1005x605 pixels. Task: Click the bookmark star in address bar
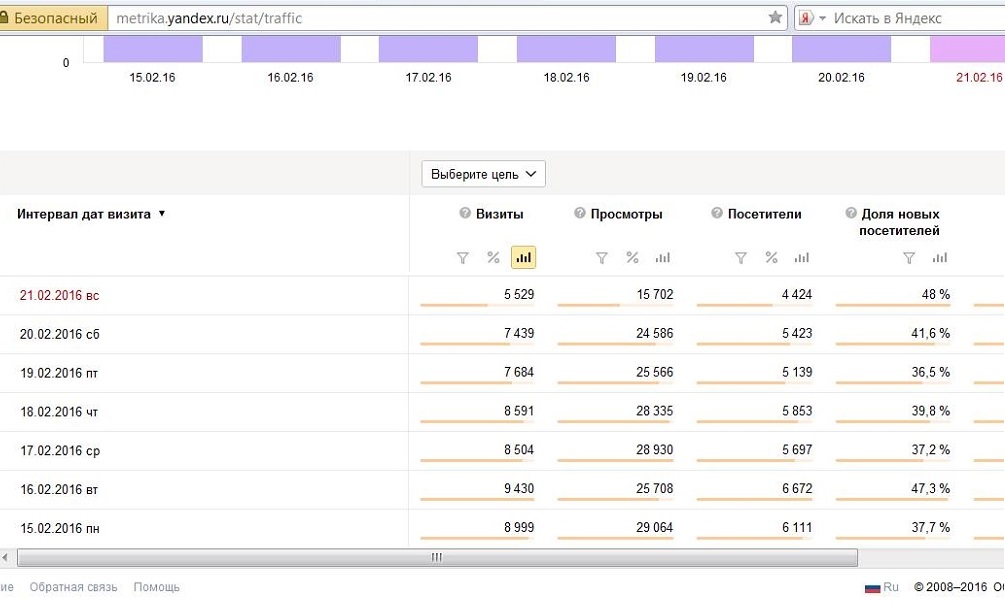point(775,17)
